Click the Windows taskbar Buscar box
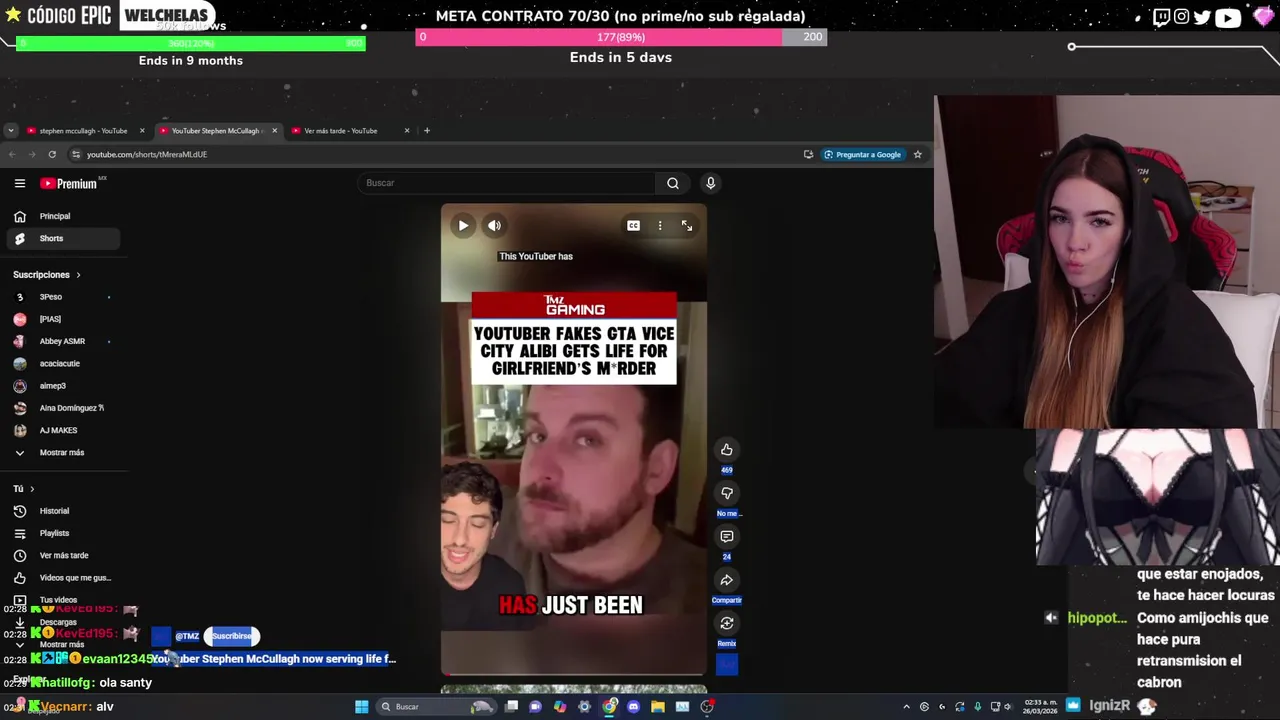 point(436,707)
